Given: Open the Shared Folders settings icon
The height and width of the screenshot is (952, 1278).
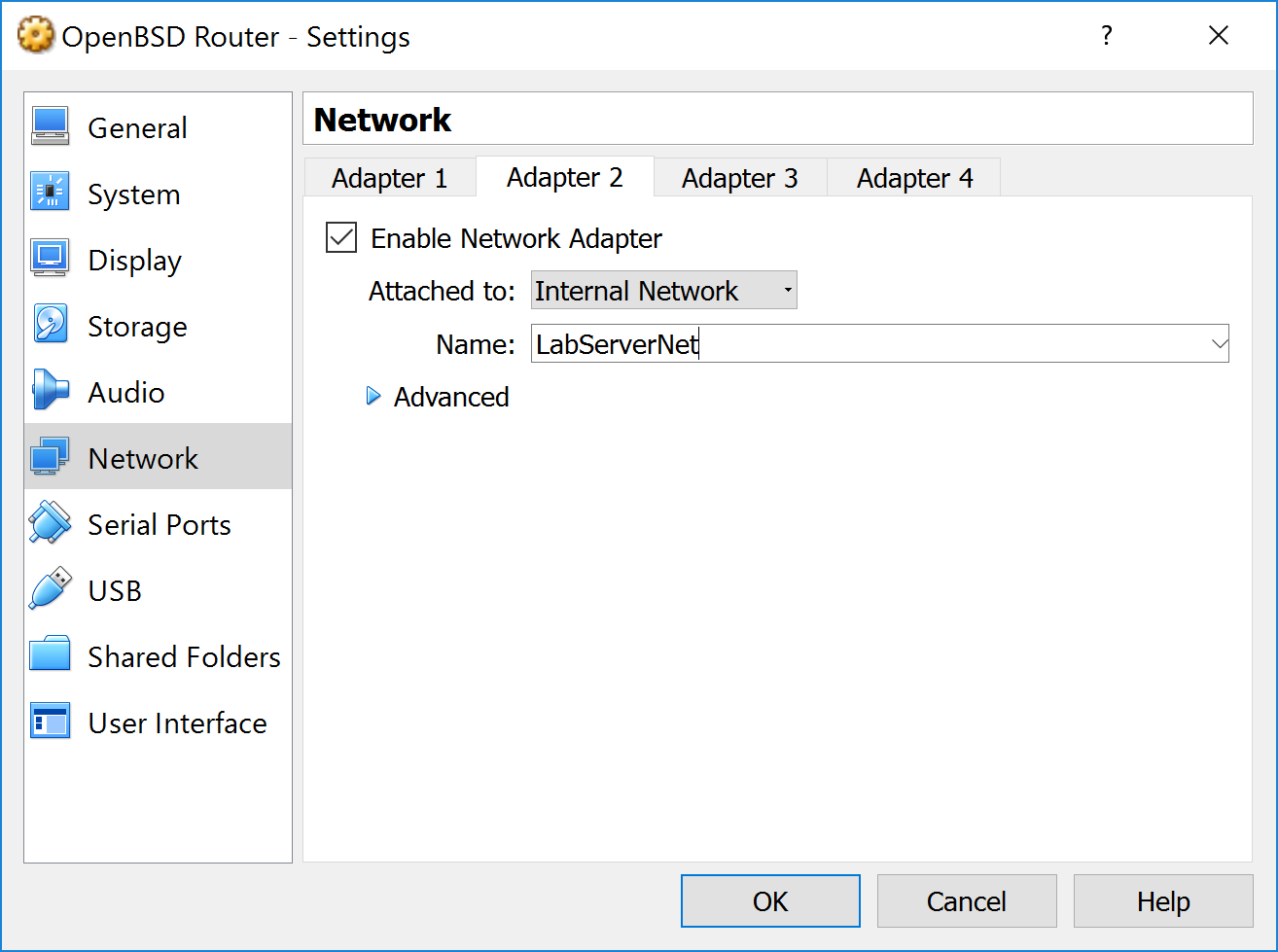Looking at the screenshot, I should point(50,655).
